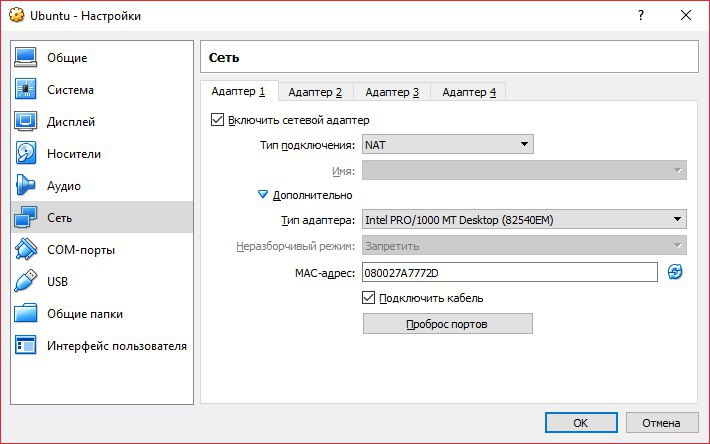Confirm settings with the OK button

click(x=581, y=423)
